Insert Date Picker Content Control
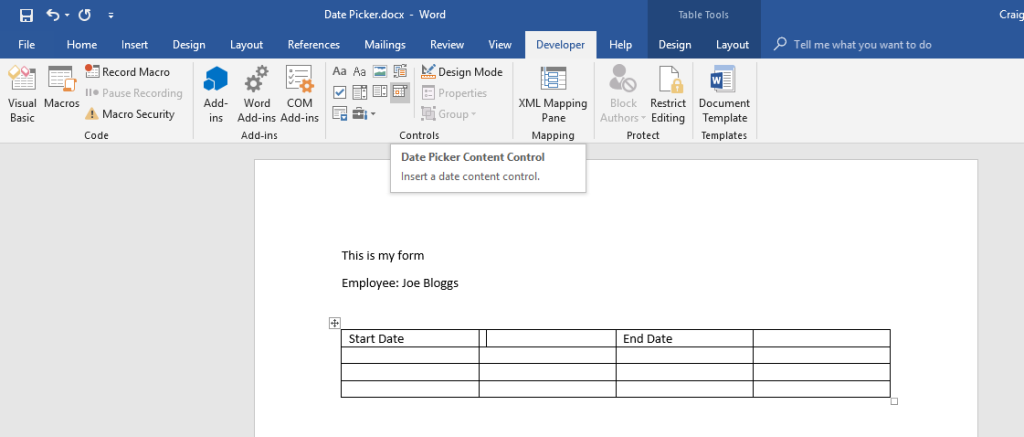 pyautogui.click(x=400, y=93)
